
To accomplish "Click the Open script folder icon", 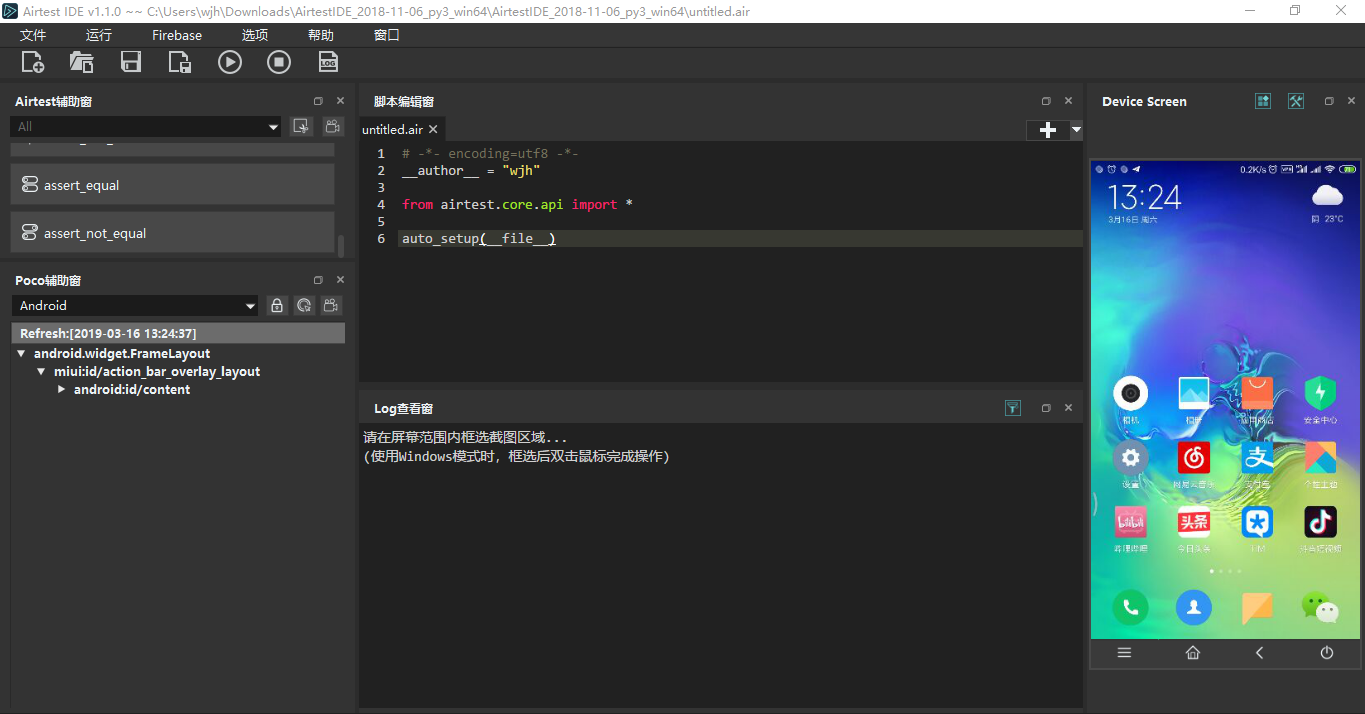I will coord(82,62).
